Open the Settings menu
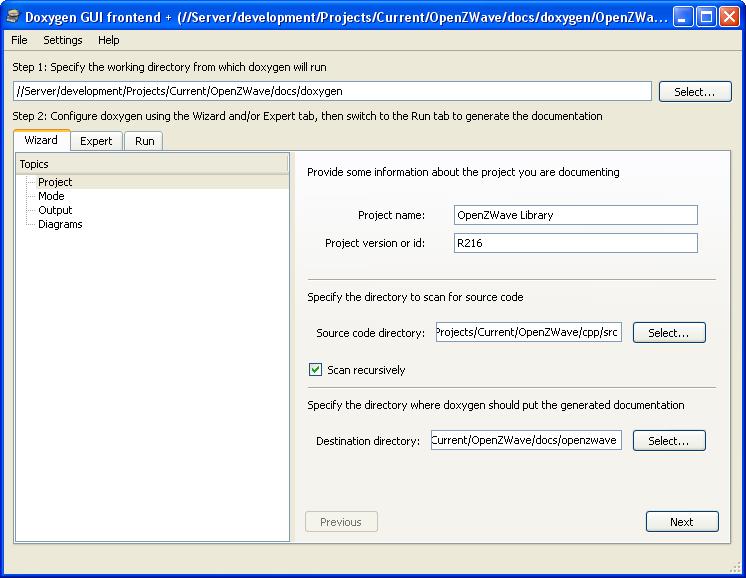The width and height of the screenshot is (746, 578). click(63, 40)
